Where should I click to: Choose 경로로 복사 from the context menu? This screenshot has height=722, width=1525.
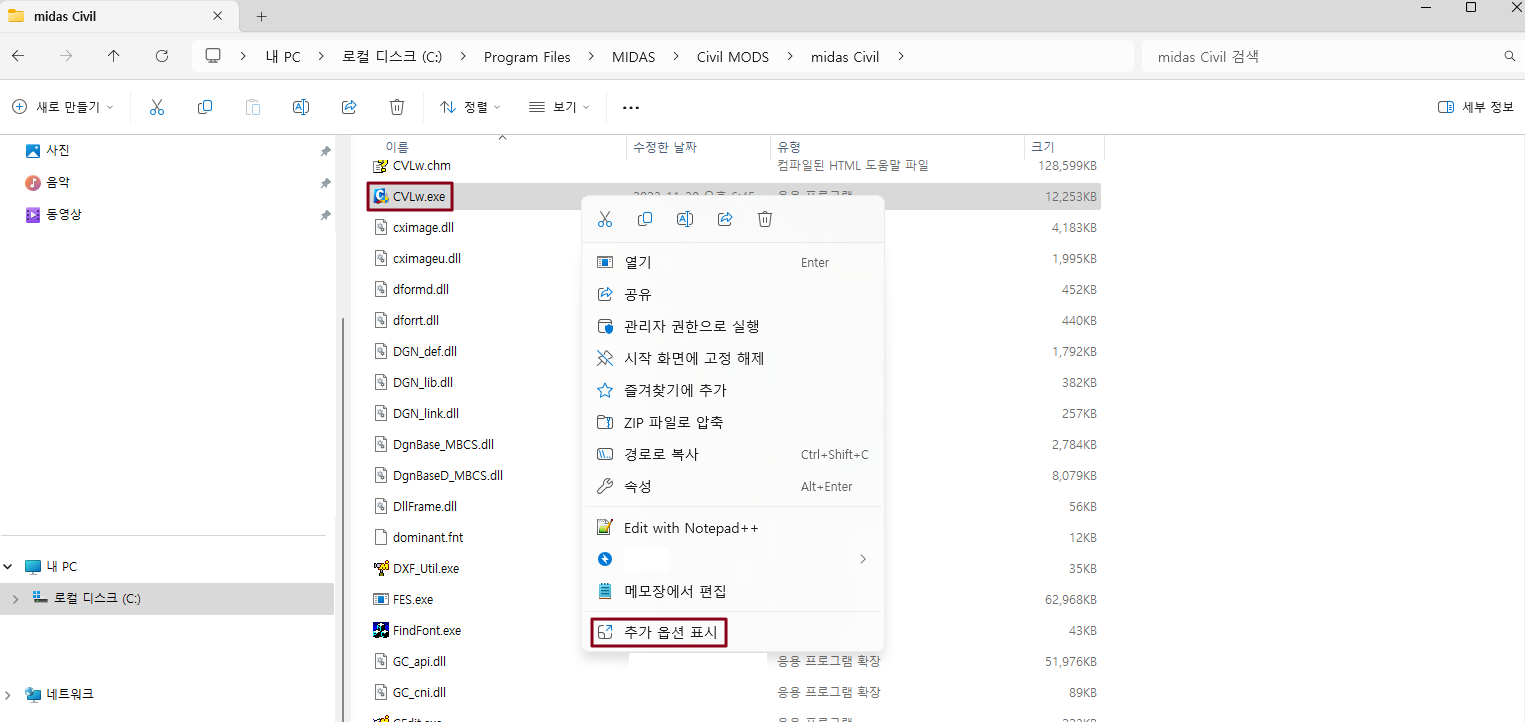733,454
